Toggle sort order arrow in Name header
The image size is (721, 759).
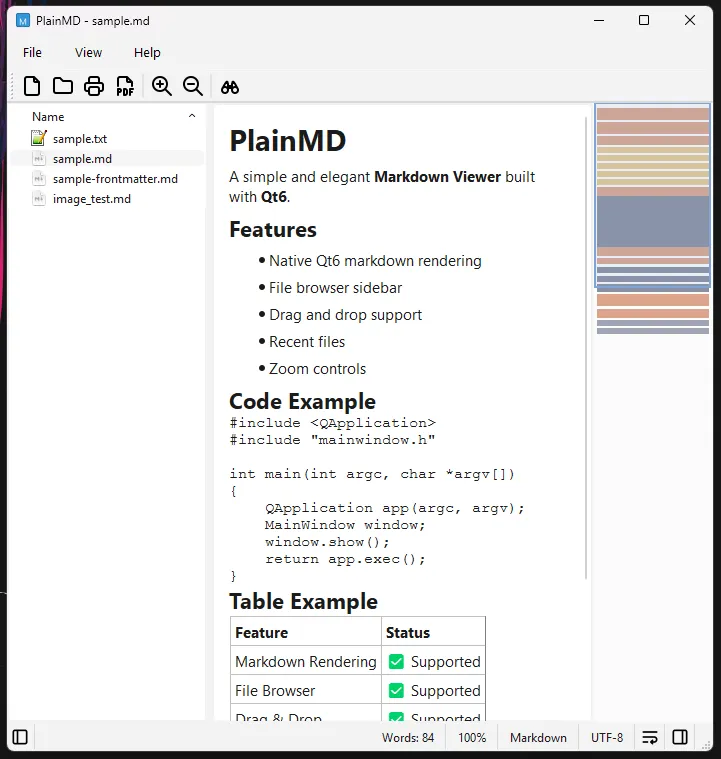tap(192, 116)
